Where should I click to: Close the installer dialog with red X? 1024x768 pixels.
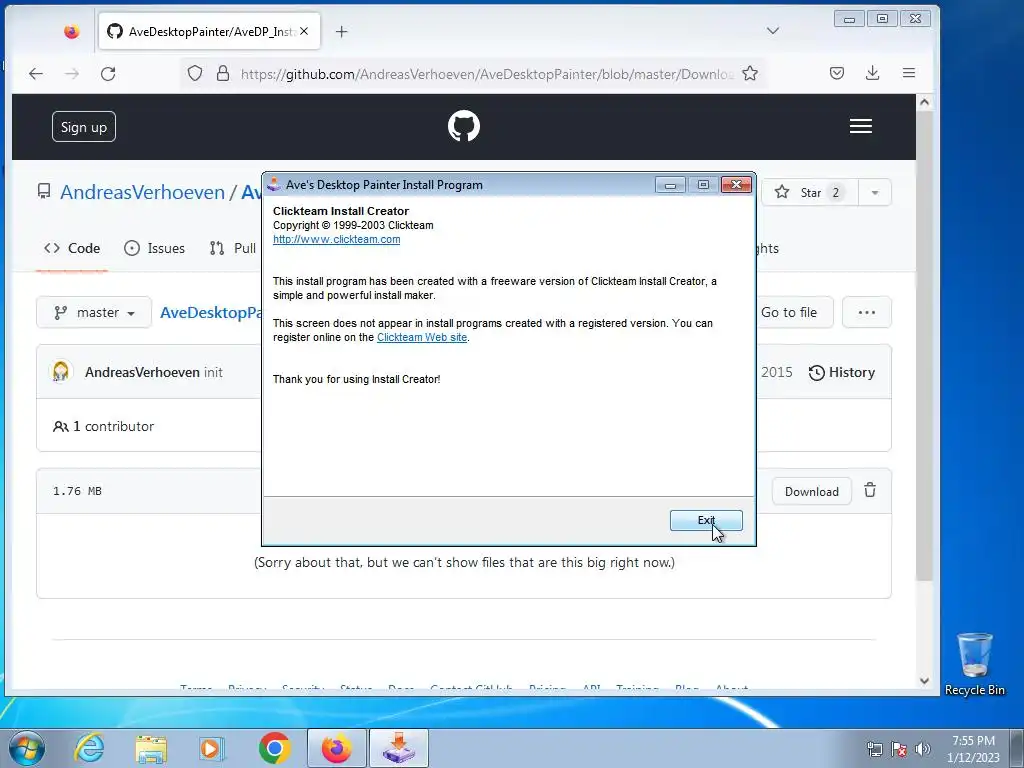tap(736, 185)
